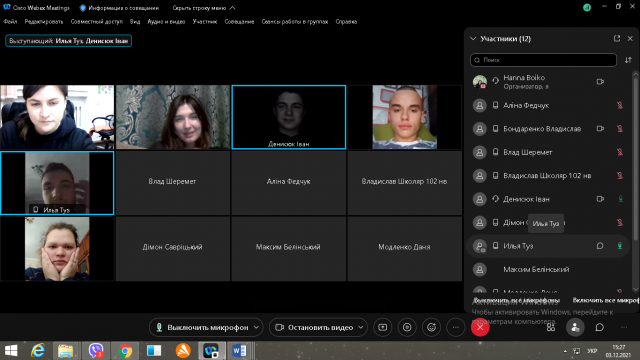
Task: Toggle the Participants panel icon
Action: (x=575, y=327)
